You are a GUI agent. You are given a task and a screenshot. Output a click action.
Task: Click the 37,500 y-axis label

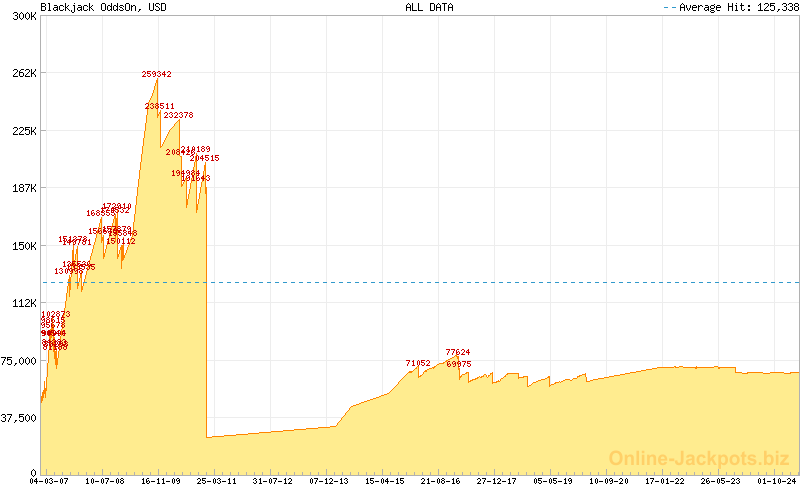point(19,418)
